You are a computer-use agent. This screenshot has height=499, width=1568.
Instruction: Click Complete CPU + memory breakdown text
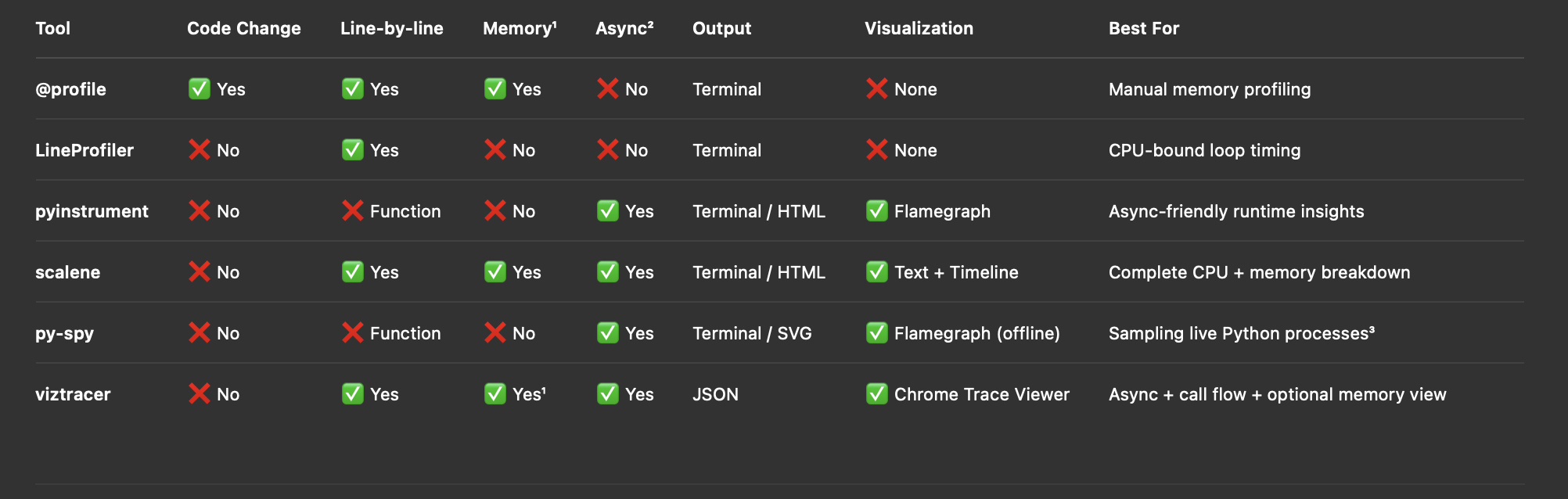point(1260,272)
